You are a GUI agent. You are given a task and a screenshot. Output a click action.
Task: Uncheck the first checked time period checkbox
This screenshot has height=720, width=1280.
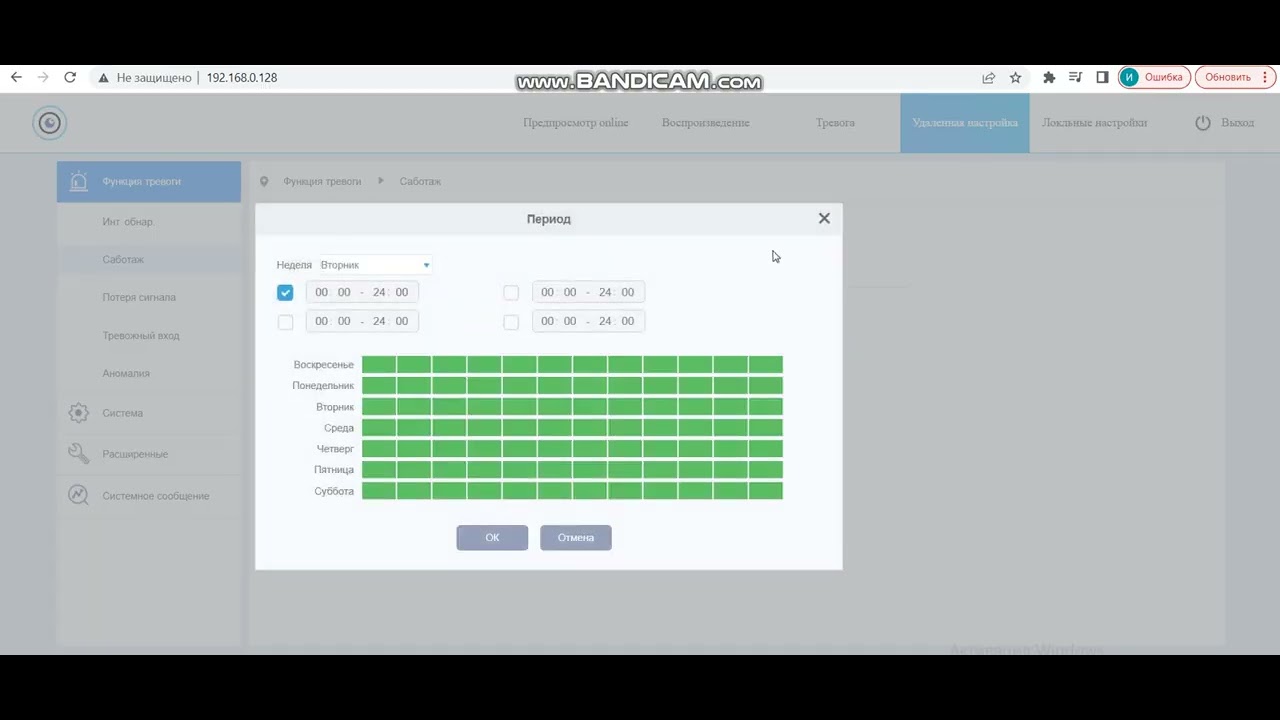[x=285, y=293]
